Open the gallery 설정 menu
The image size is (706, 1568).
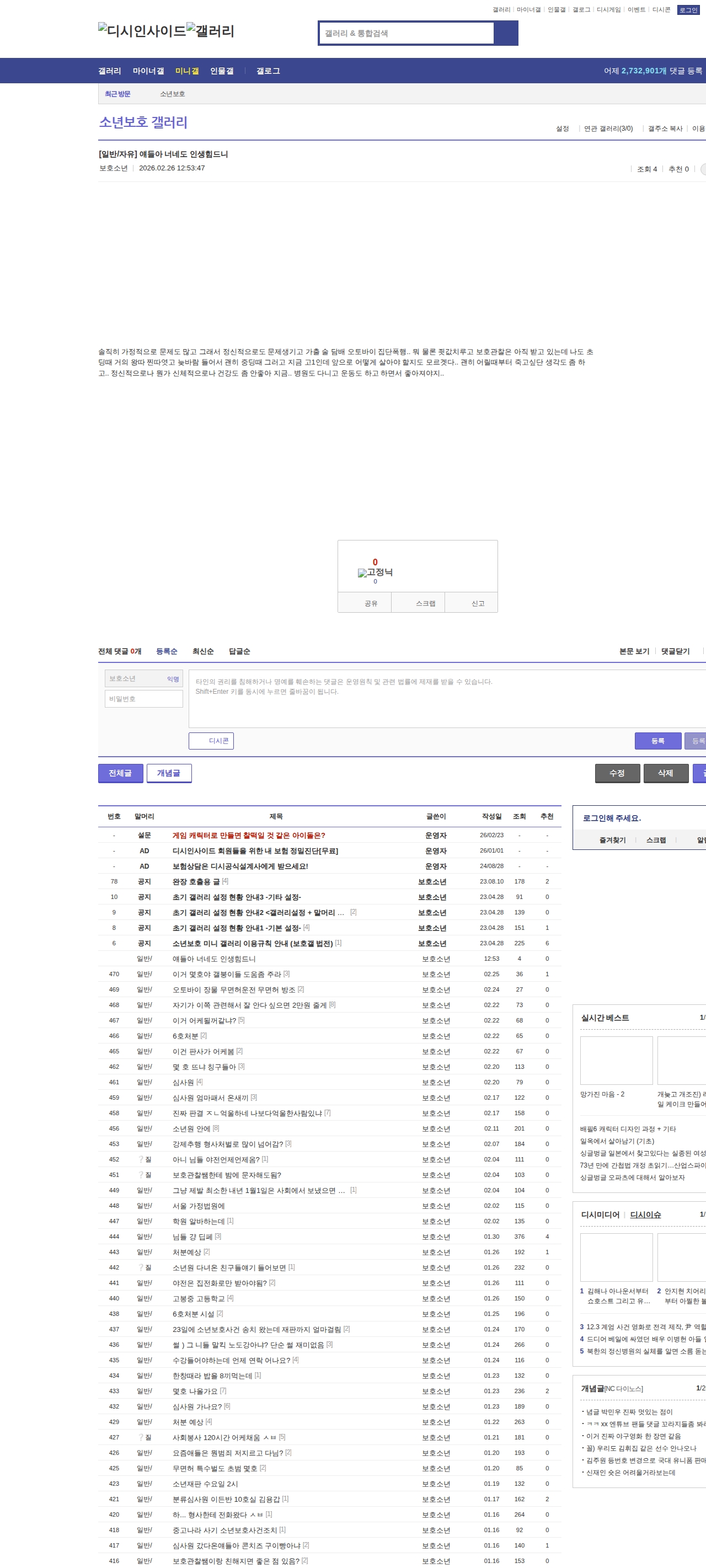pos(561,129)
